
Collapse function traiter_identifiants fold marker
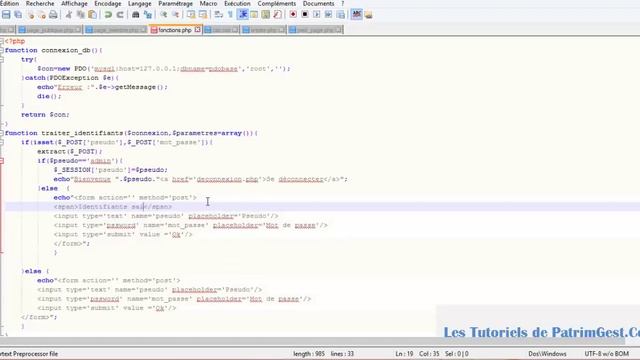(2, 133)
